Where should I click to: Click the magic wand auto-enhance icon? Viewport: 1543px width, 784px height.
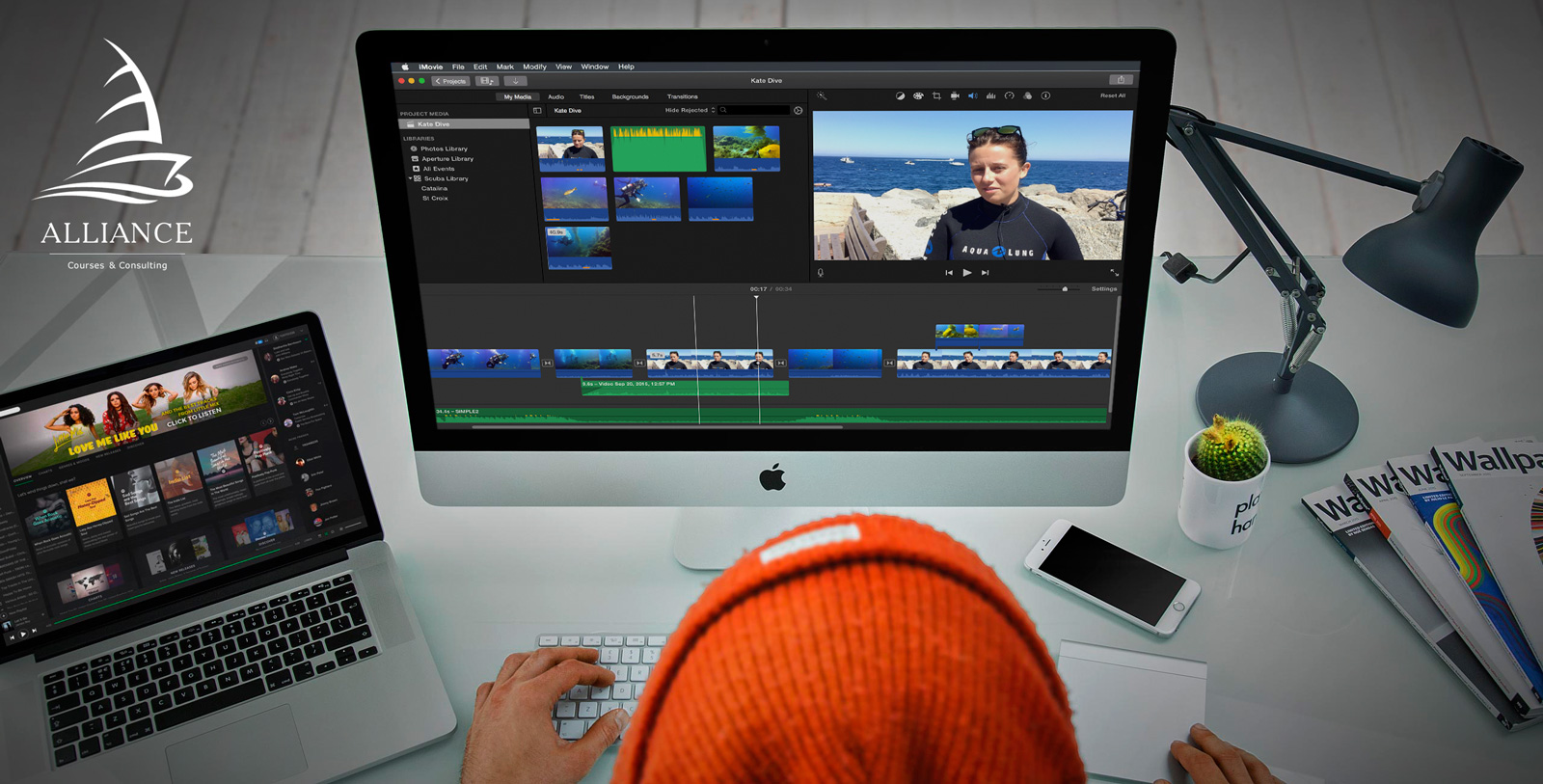822,96
